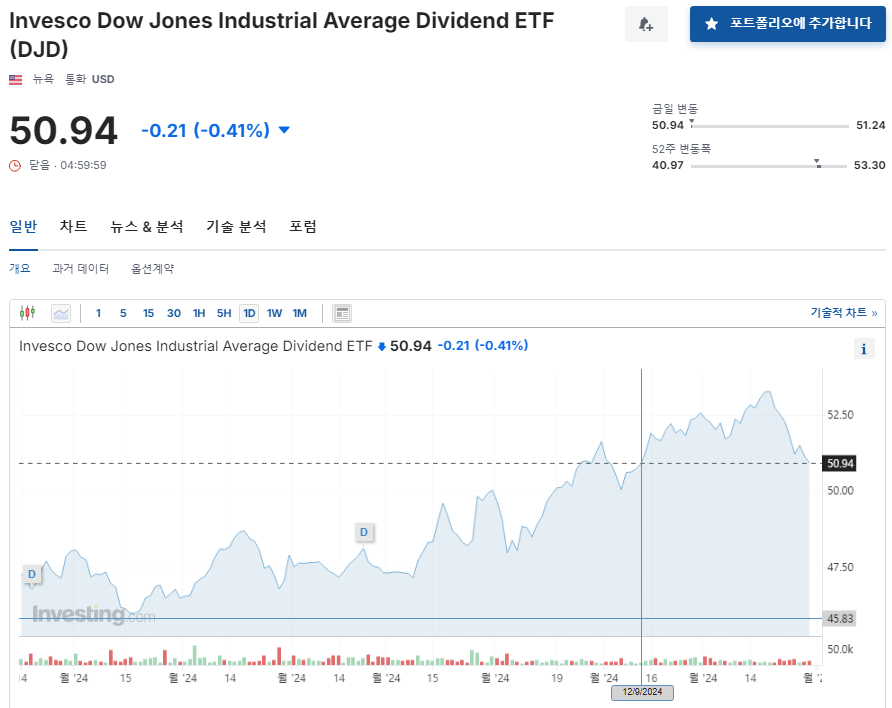
Task: Click the clock icon next to market closed time
Action: click(x=15, y=165)
